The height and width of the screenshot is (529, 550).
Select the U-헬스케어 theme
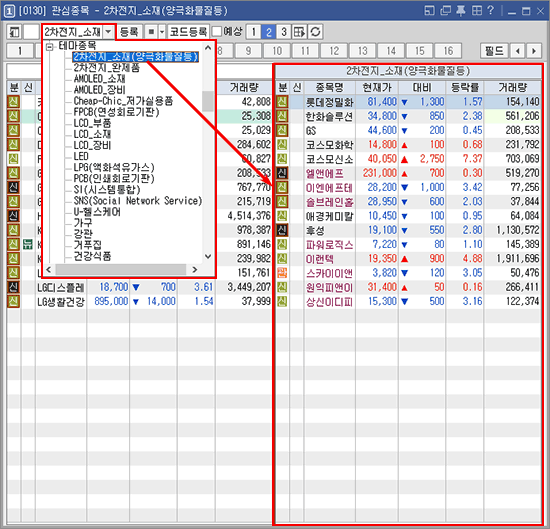click(97, 212)
